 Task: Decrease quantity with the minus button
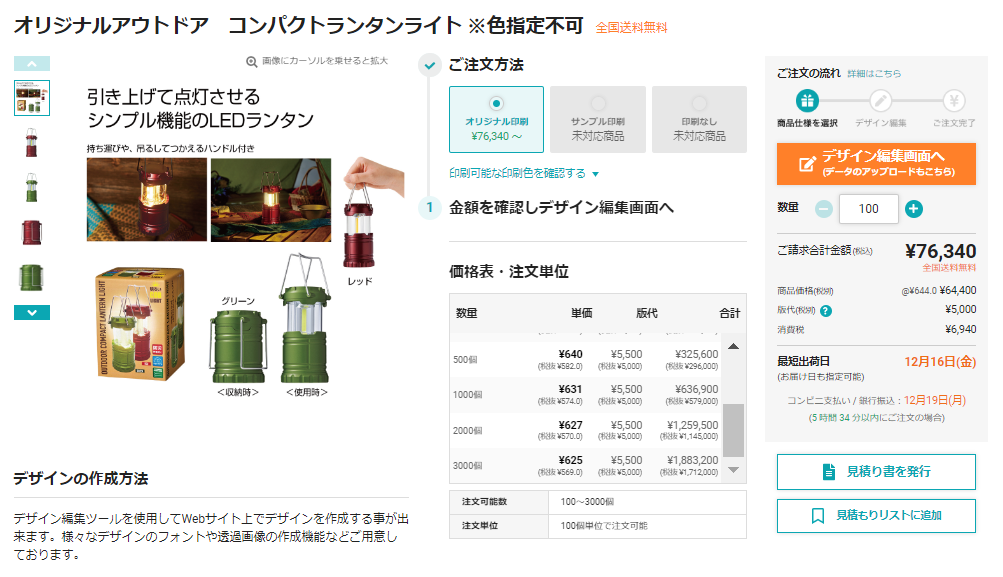point(824,209)
